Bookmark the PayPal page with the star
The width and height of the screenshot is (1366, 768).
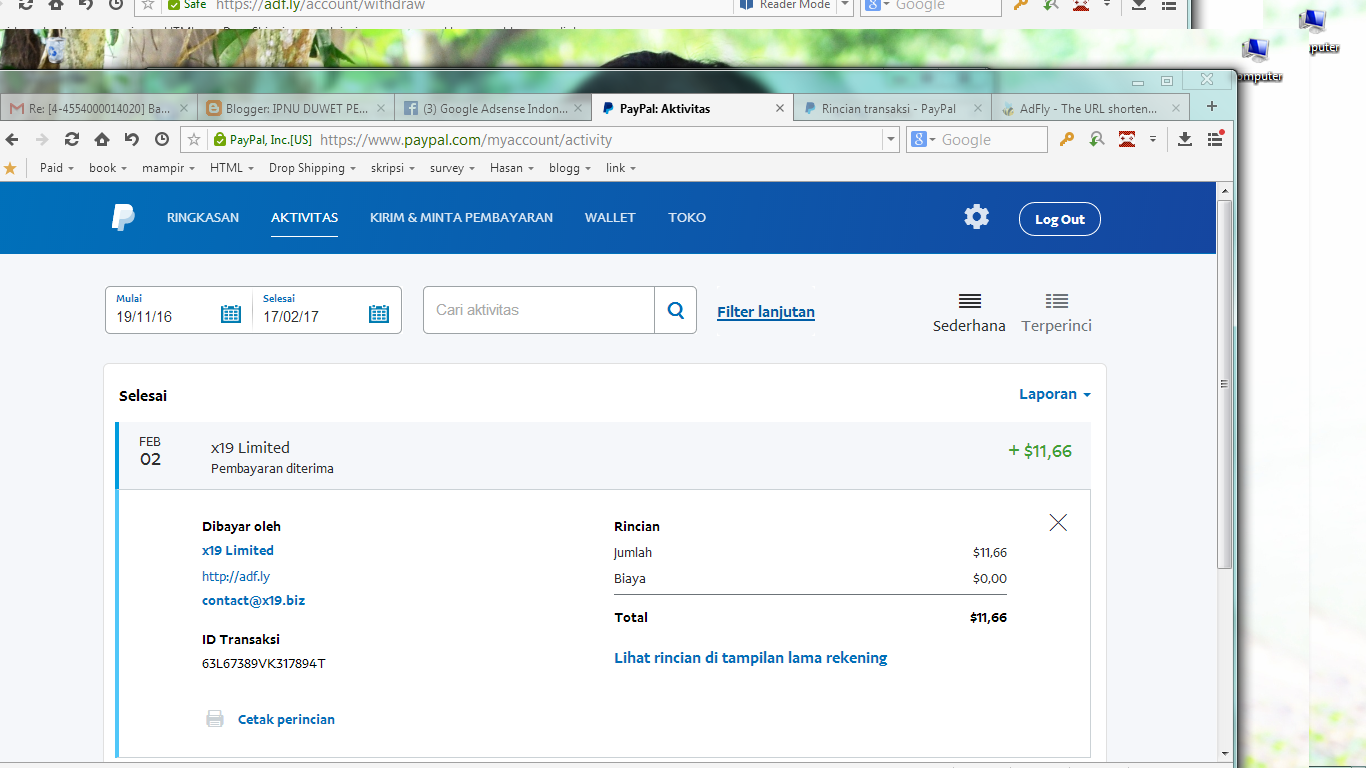[x=194, y=140]
